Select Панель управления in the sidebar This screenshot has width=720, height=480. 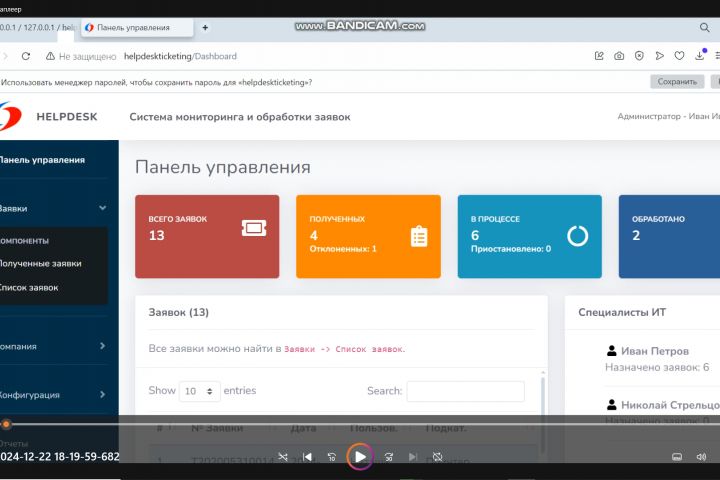point(42,160)
